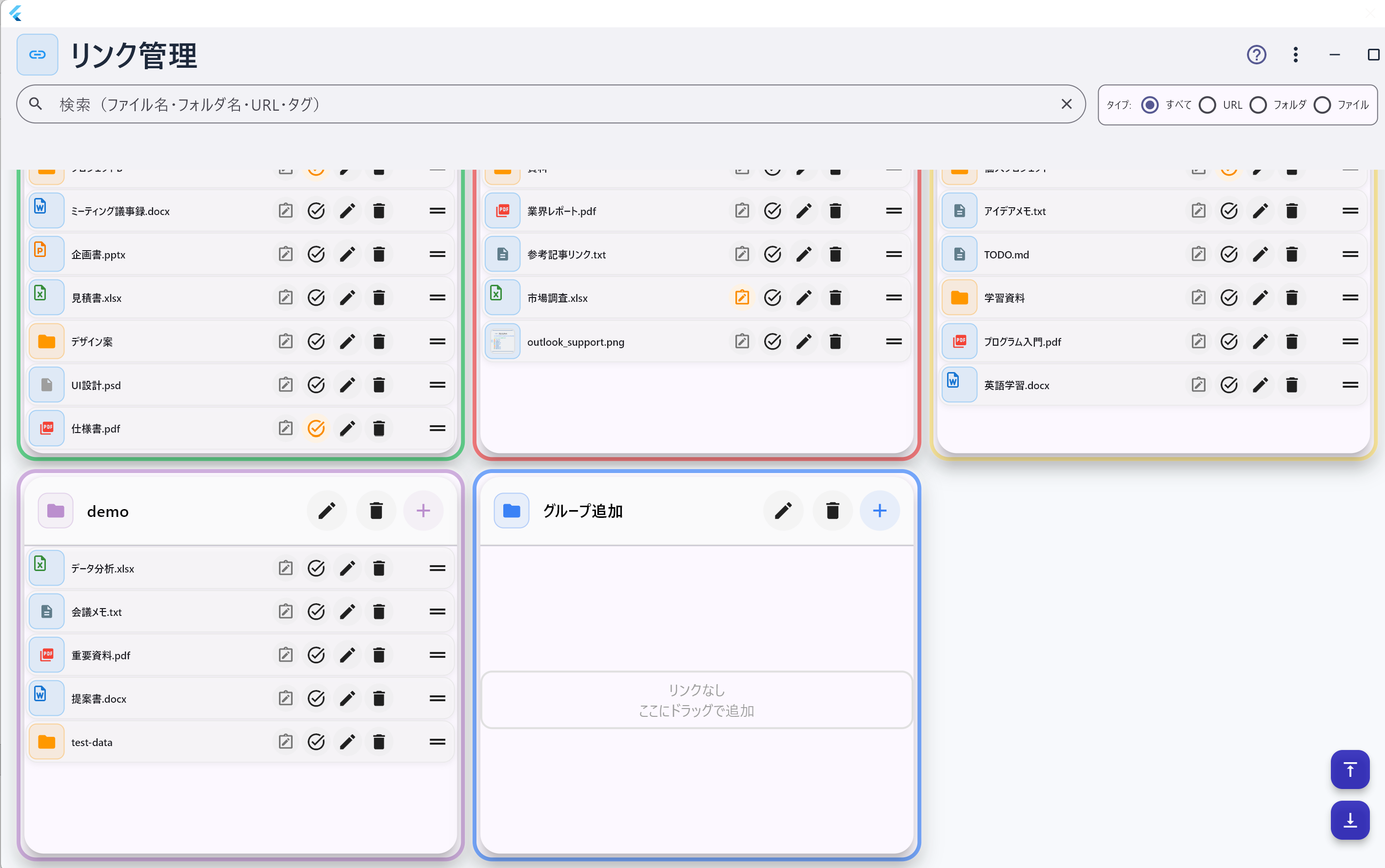Open the test-data folder link
This screenshot has width=1385, height=868.
(92, 742)
